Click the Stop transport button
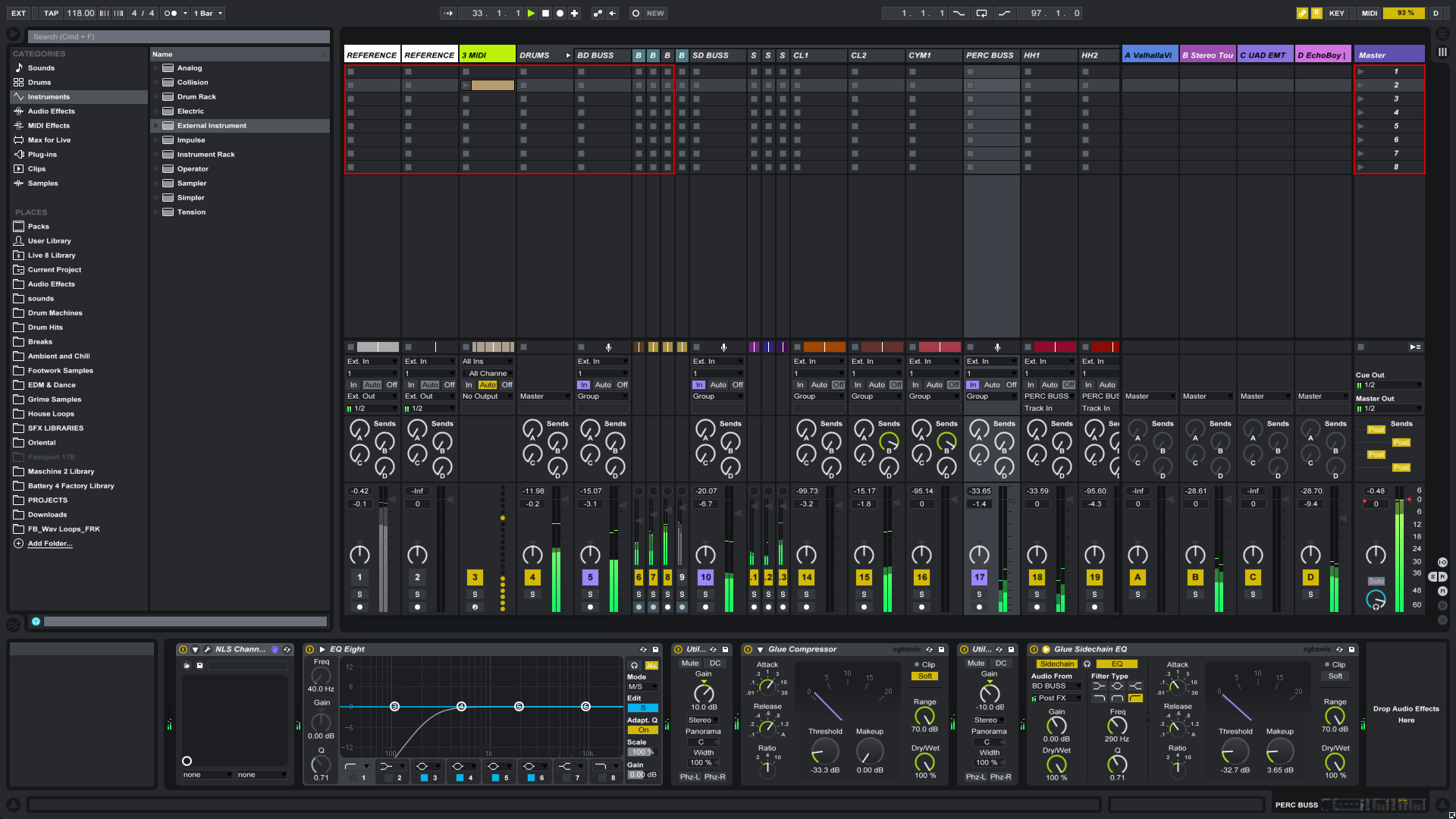1456x819 pixels. [545, 13]
